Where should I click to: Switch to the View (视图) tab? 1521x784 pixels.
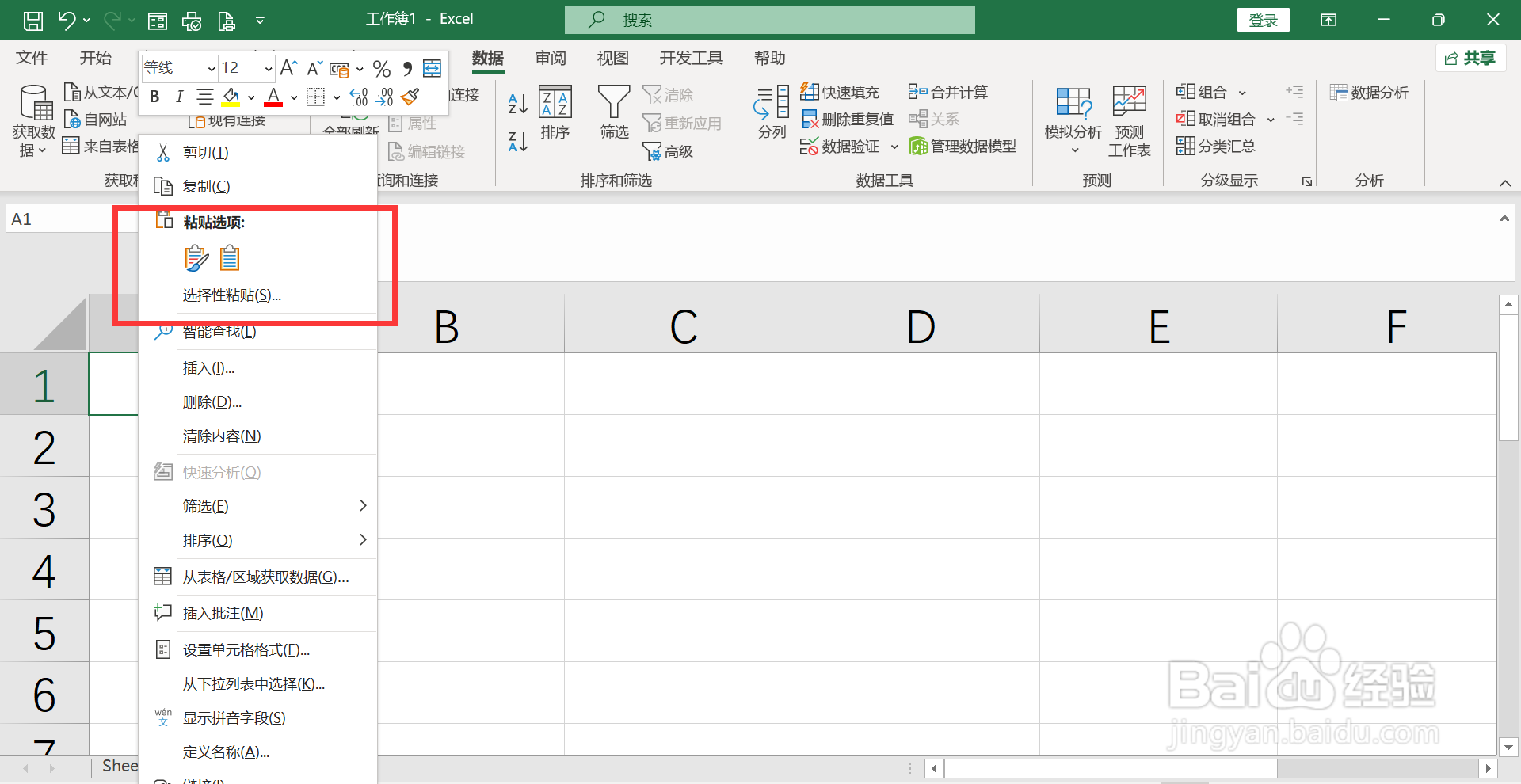pyautogui.click(x=612, y=58)
